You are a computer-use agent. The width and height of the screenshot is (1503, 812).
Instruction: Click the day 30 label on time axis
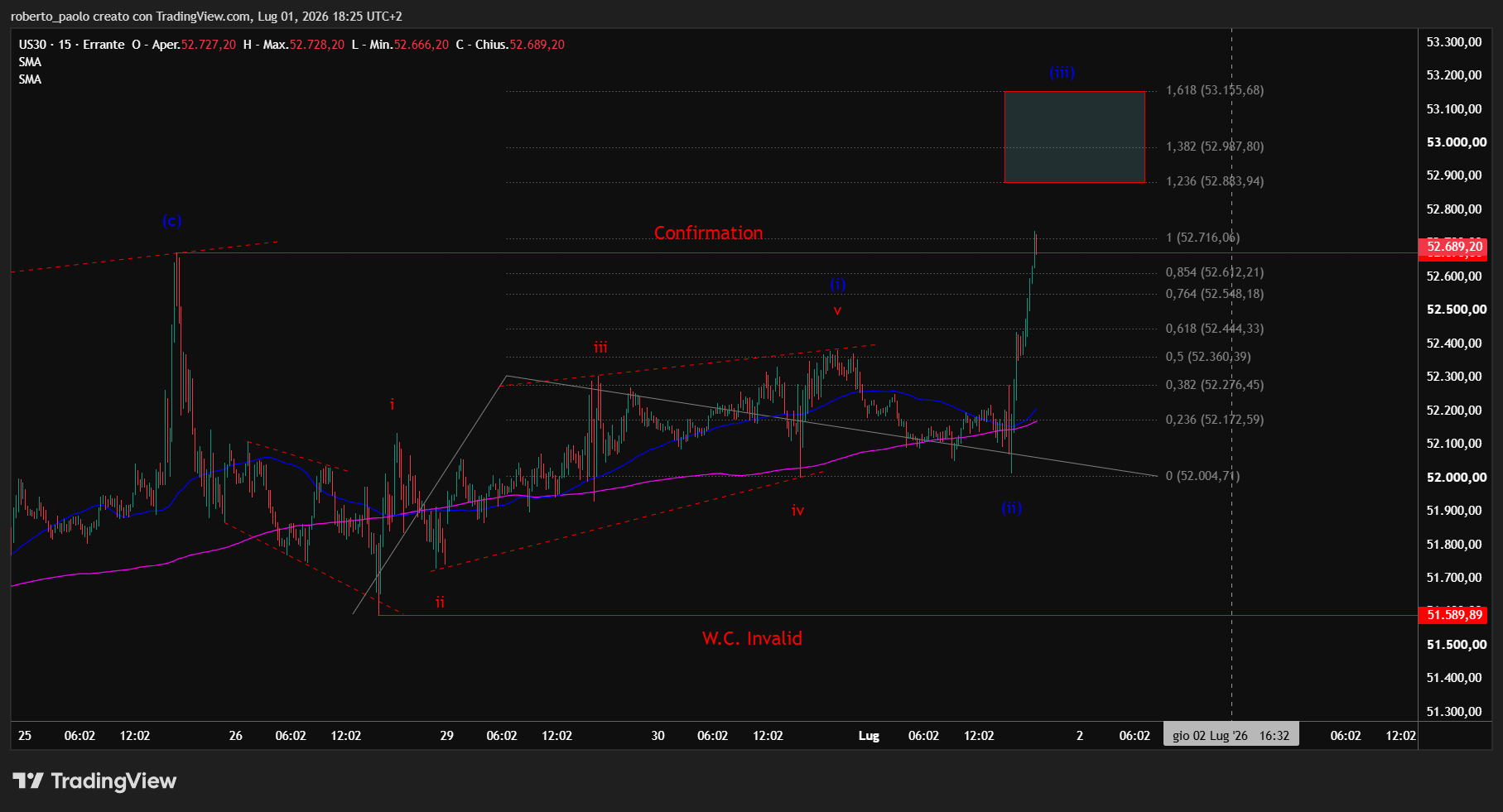pos(658,736)
